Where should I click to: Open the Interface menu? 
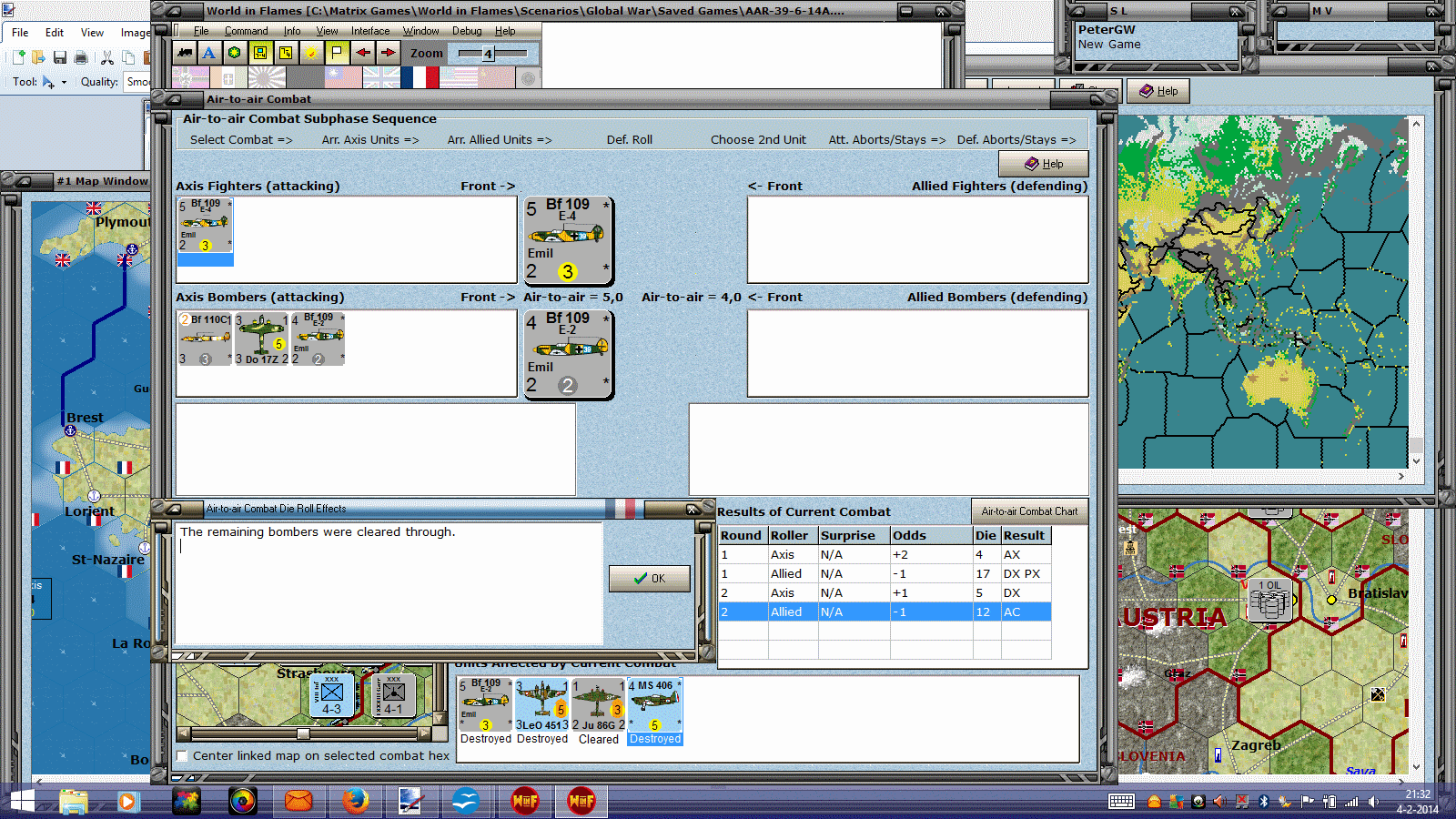pos(370,31)
